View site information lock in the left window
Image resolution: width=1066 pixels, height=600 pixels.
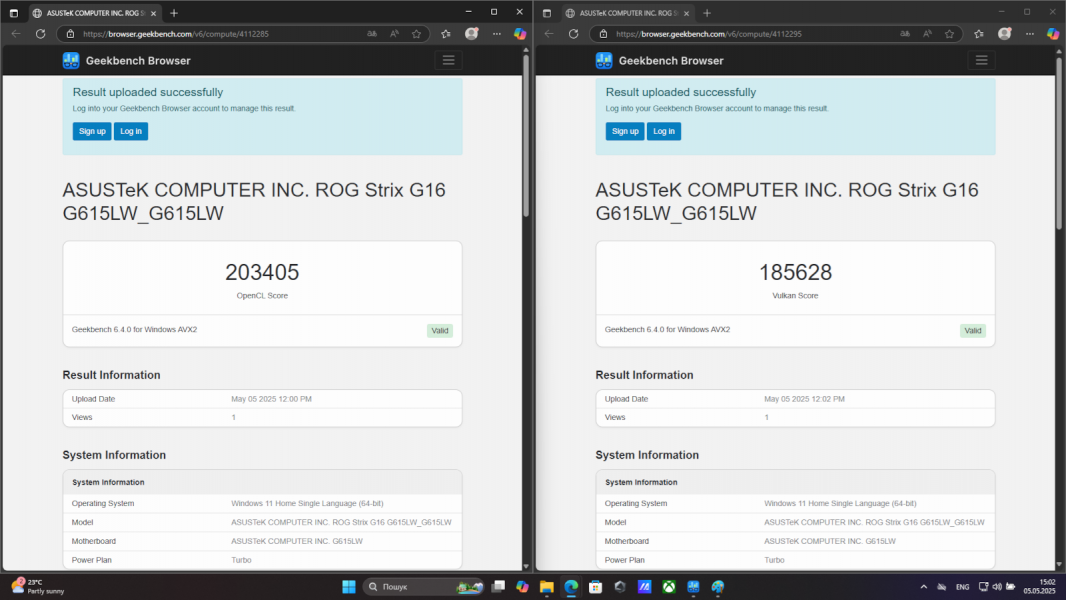(x=70, y=34)
